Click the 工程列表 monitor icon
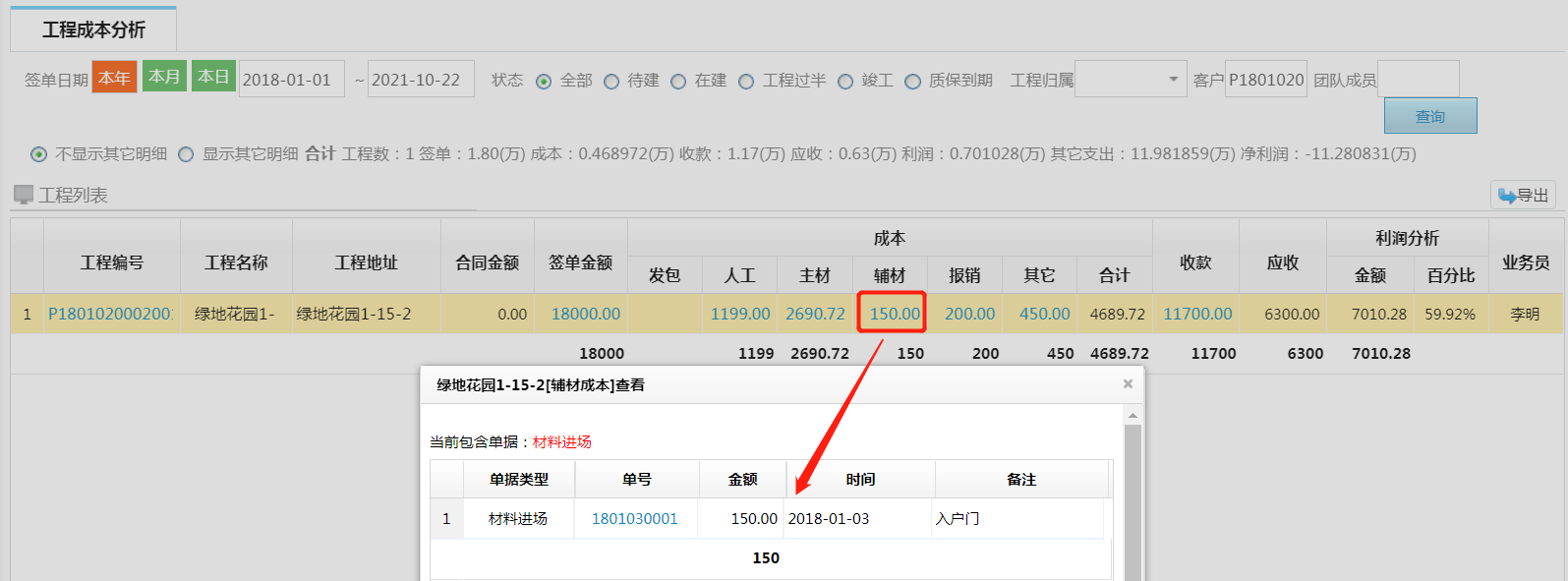The height and width of the screenshot is (581, 1568). [x=23, y=195]
